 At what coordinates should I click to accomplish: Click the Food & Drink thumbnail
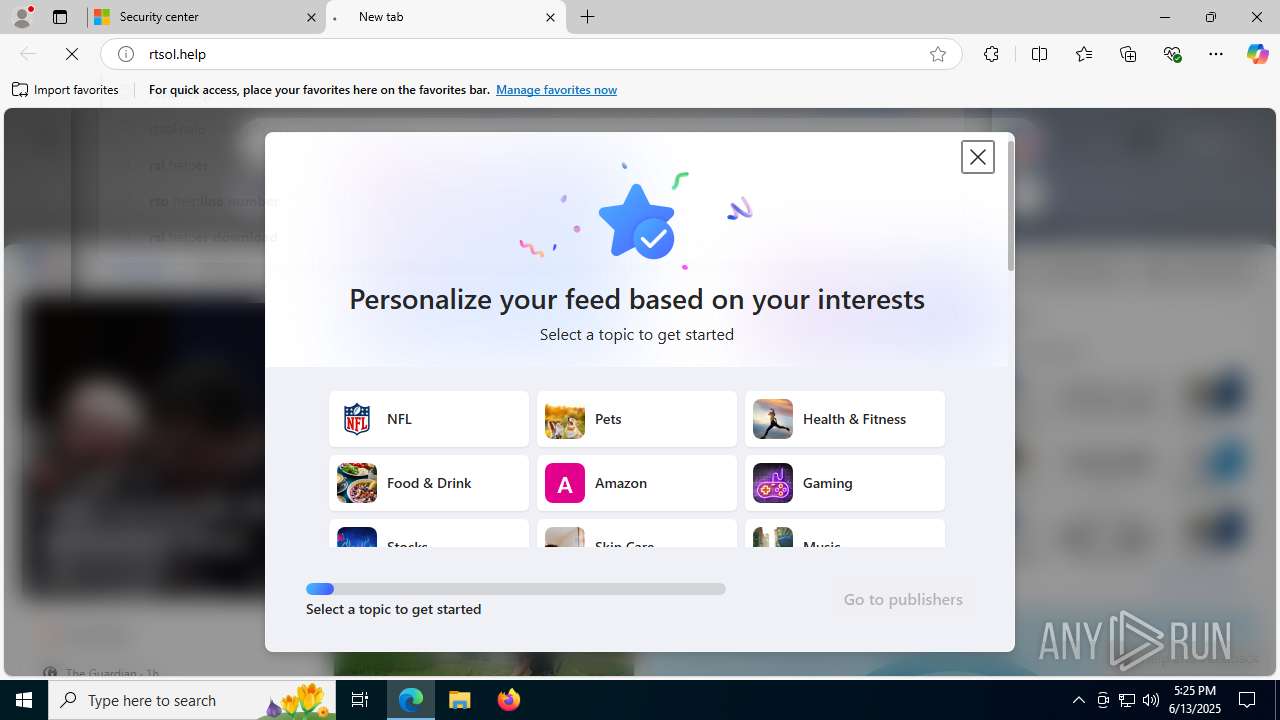click(x=357, y=483)
